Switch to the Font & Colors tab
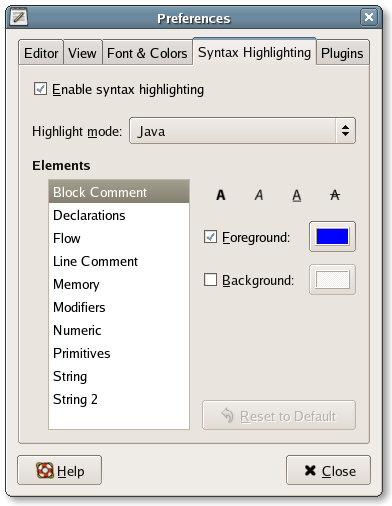 [147, 53]
